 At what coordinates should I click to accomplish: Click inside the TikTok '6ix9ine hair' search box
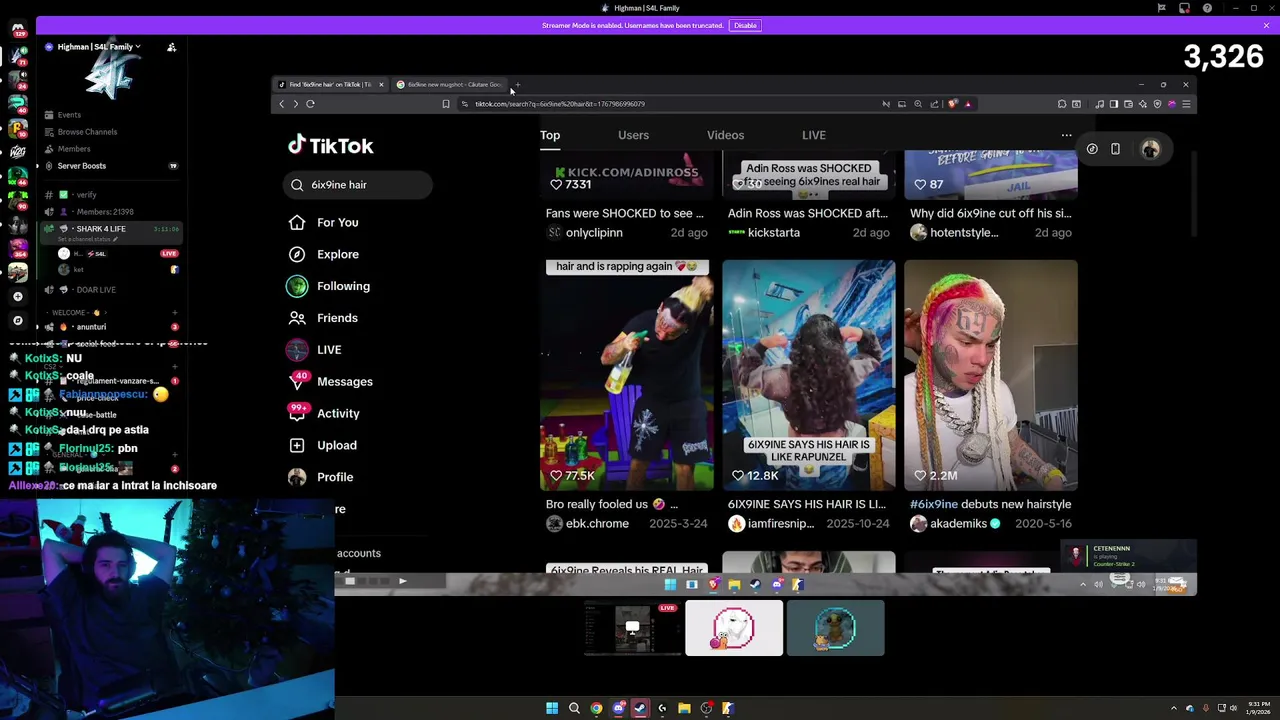(x=358, y=185)
